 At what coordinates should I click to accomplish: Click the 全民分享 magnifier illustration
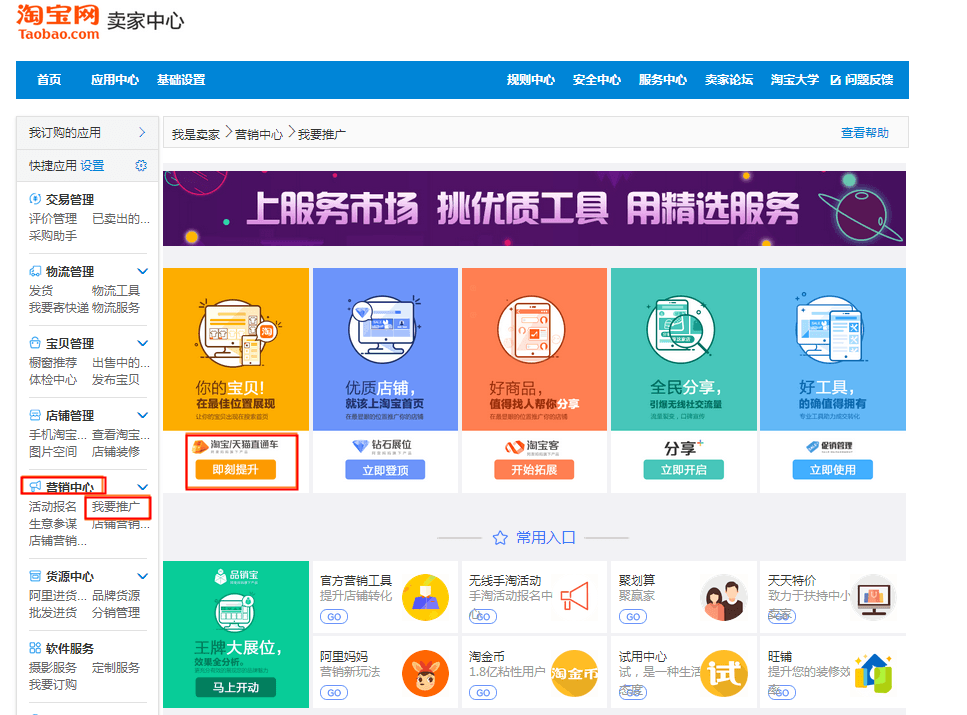tap(681, 330)
